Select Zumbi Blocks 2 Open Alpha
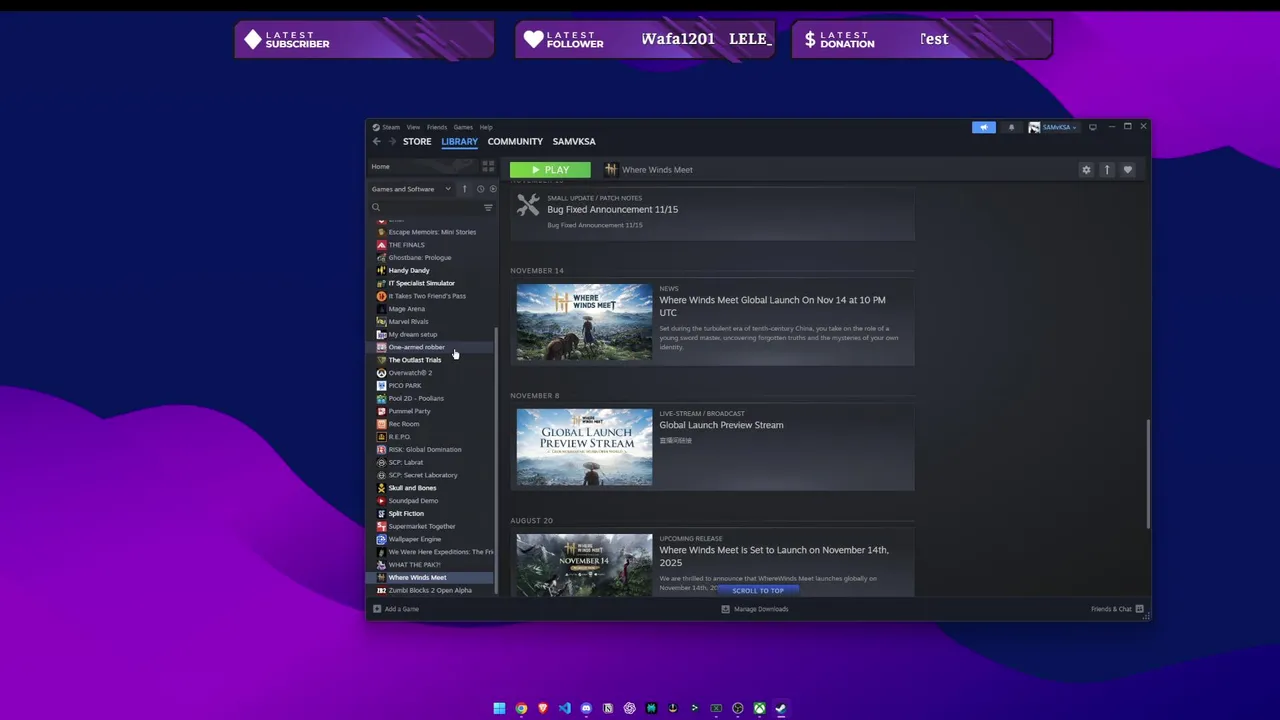This screenshot has height=720, width=1280. (432, 591)
